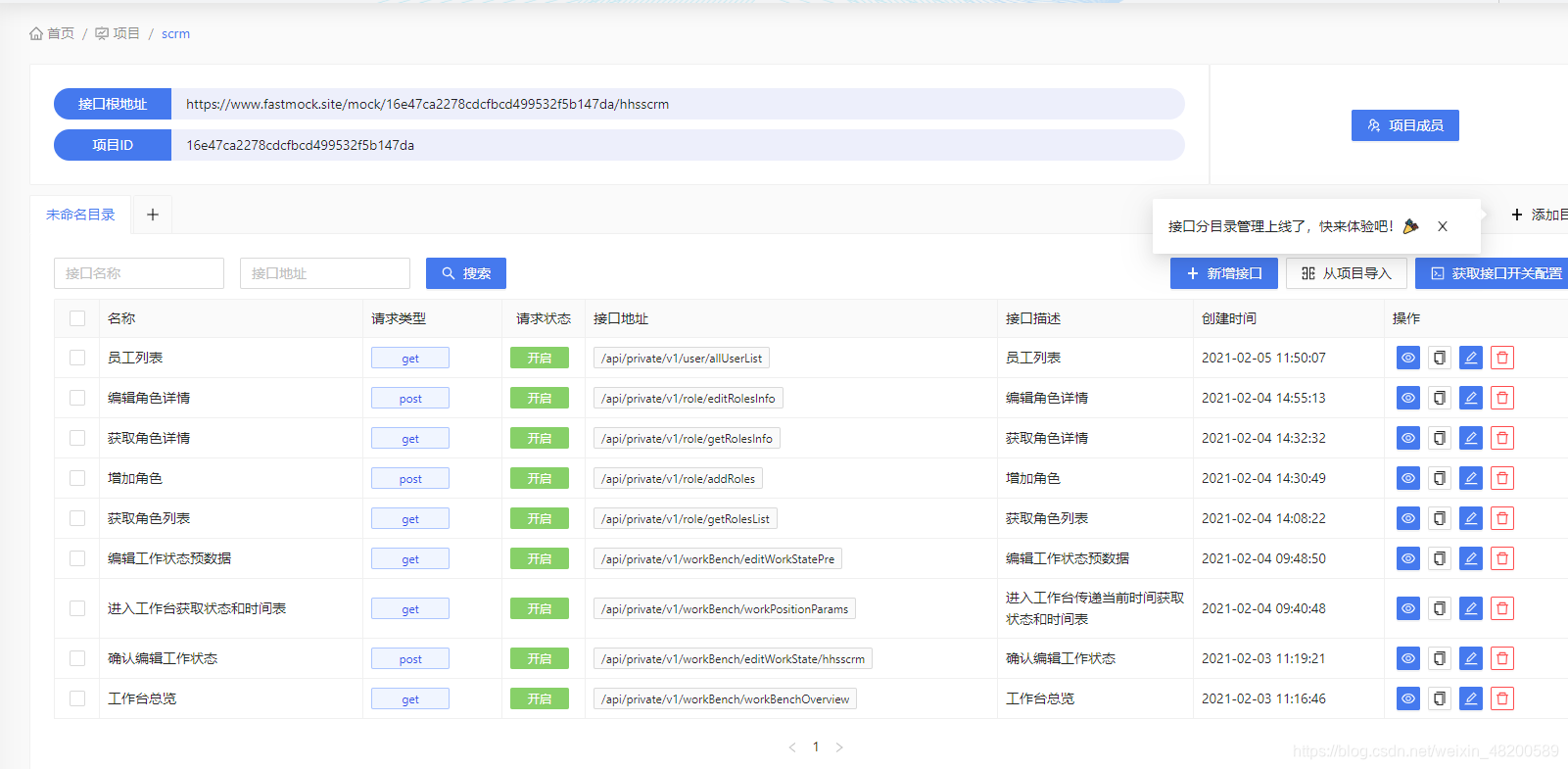Check the 确认编辑工作状态 row checkbox
Image resolution: width=1568 pixels, height=769 pixels.
pos(77,658)
